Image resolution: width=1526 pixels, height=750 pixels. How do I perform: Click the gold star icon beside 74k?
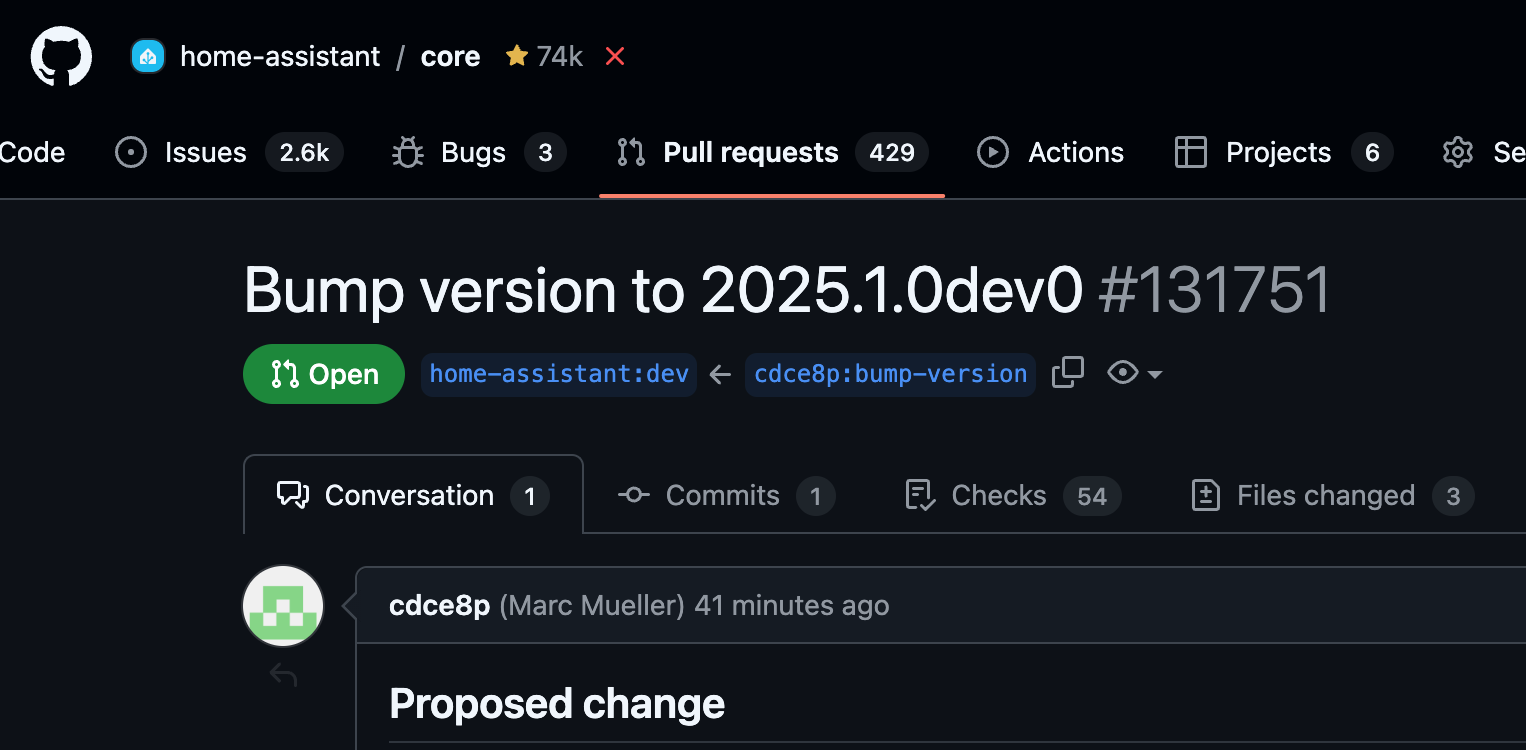tap(516, 56)
